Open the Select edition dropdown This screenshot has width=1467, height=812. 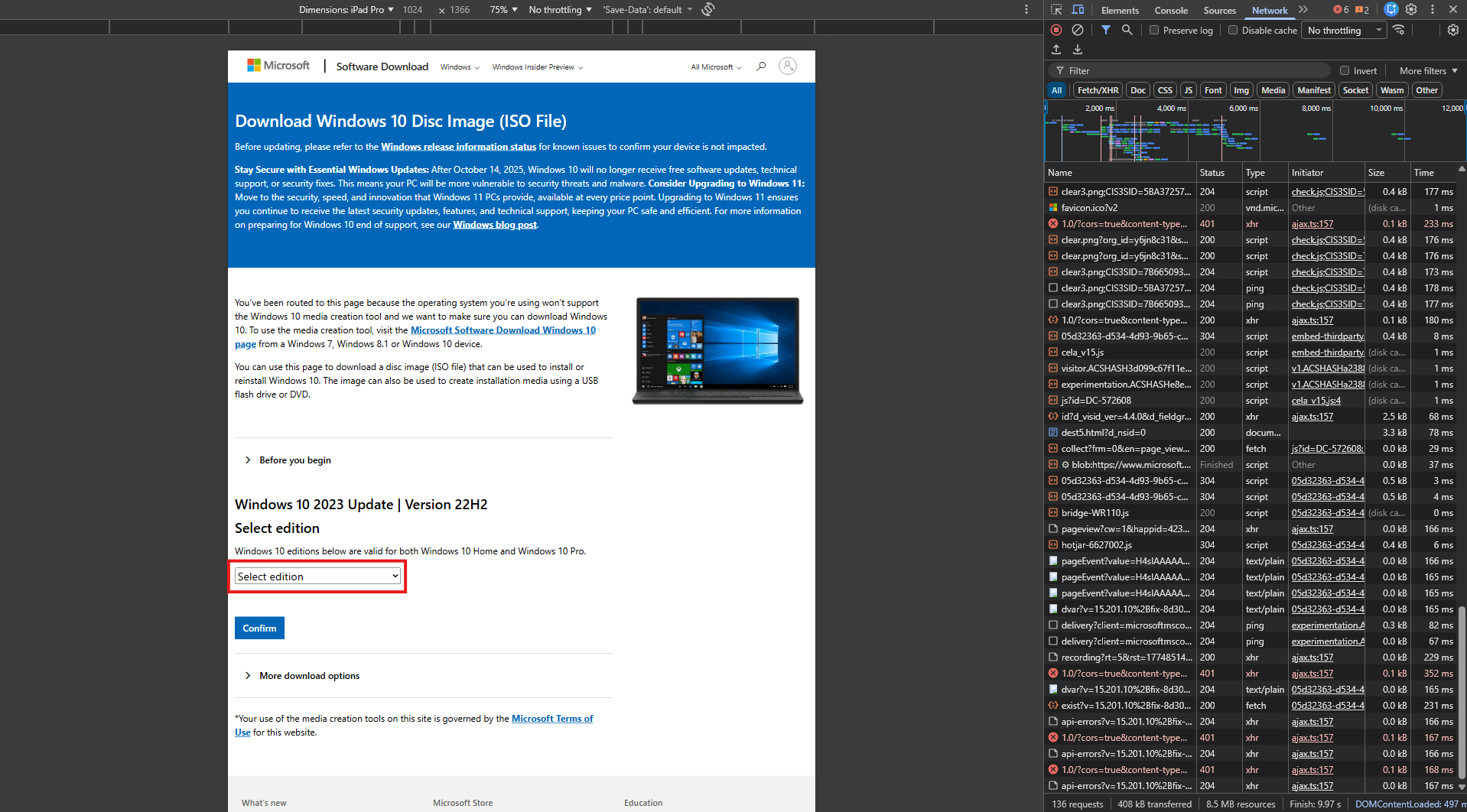click(x=318, y=576)
